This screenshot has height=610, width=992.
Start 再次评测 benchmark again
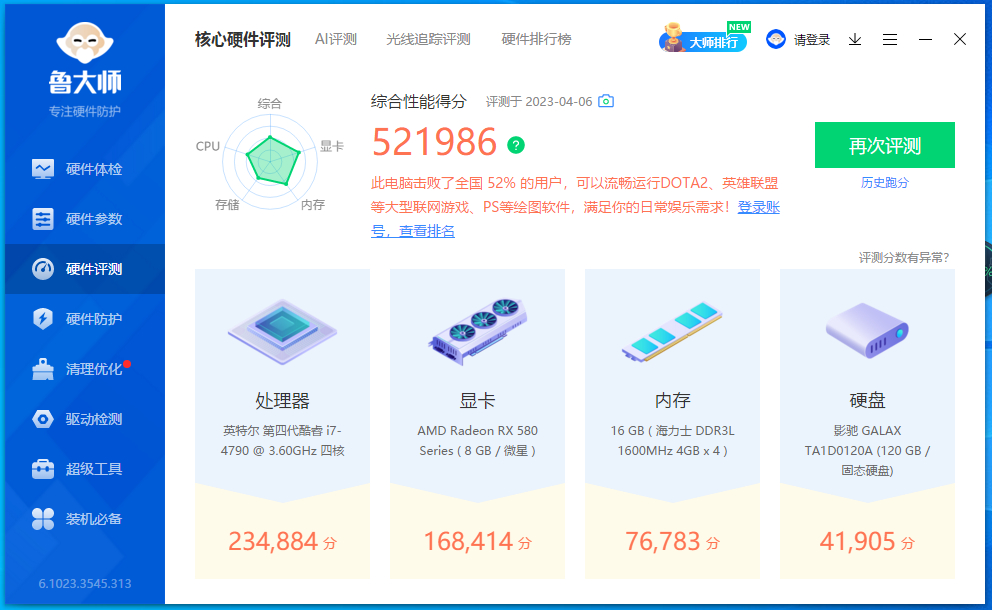pos(884,145)
